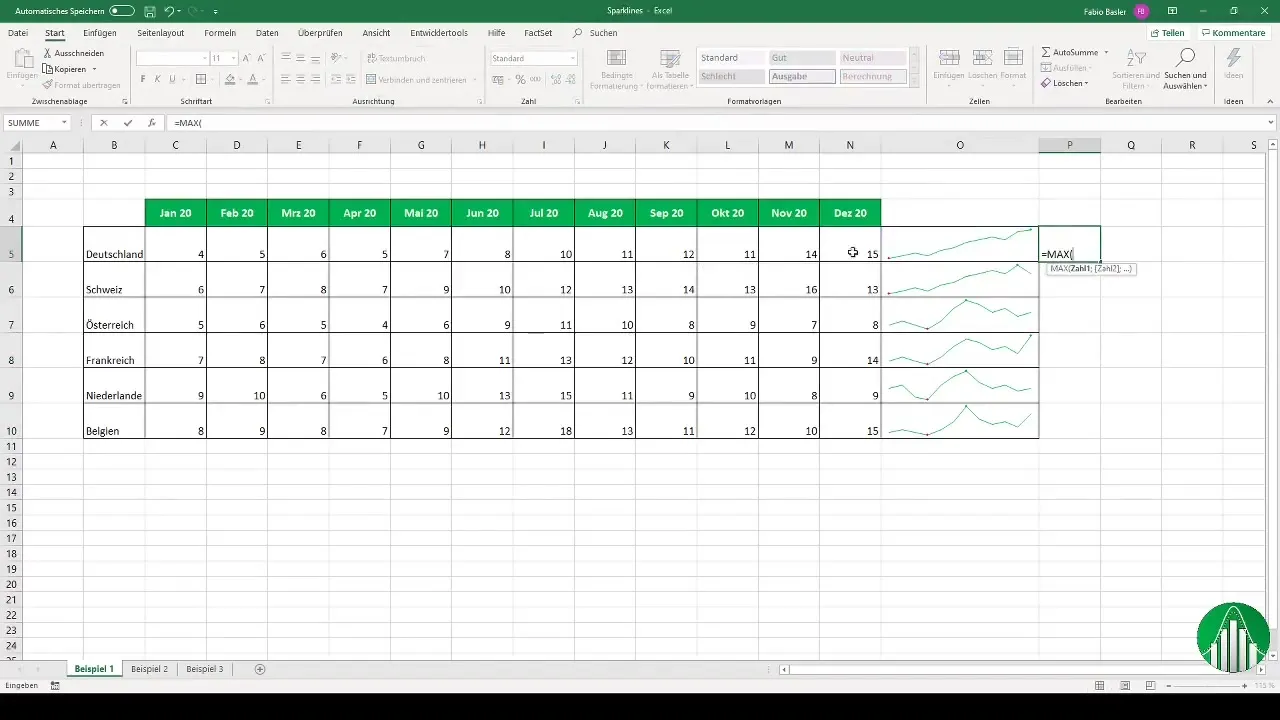This screenshot has width=1280, height=720.
Task: Switch to the Formeln tab
Action: click(x=220, y=33)
